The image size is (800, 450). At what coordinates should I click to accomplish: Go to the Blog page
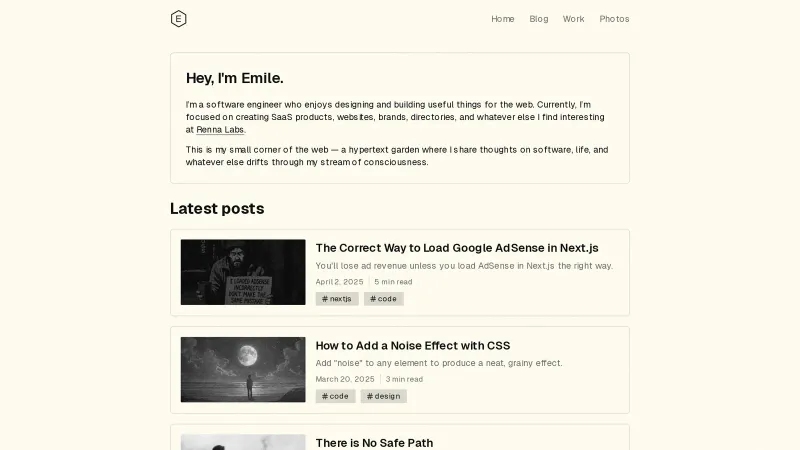(x=539, y=19)
